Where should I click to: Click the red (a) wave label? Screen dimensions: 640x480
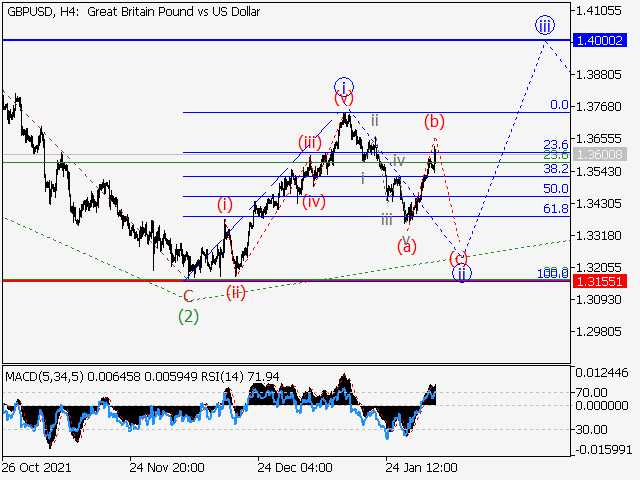[407, 247]
